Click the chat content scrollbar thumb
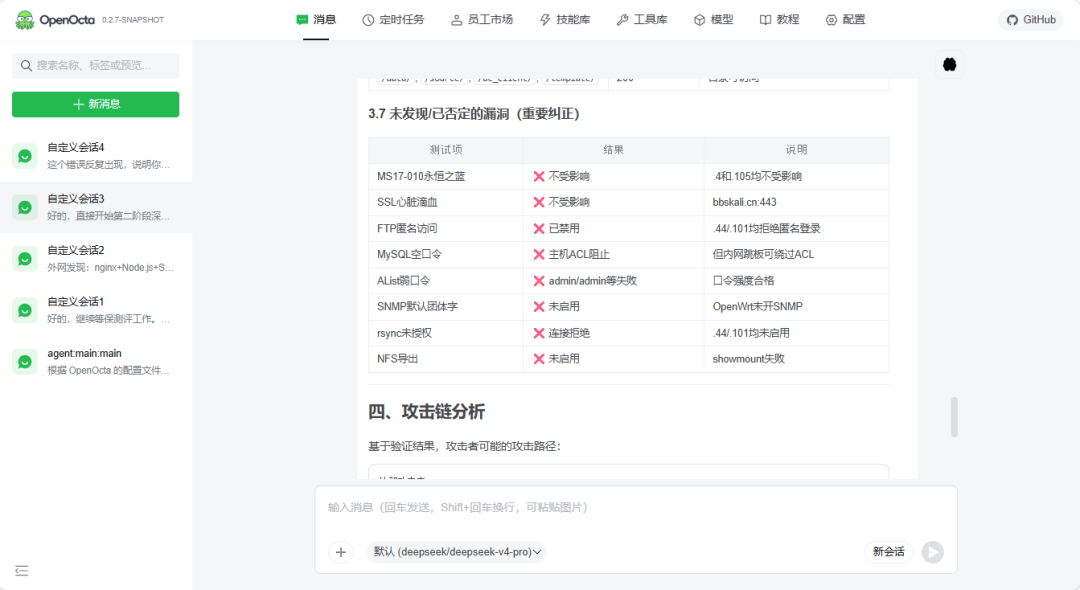This screenshot has height=590, width=1080. tap(954, 417)
